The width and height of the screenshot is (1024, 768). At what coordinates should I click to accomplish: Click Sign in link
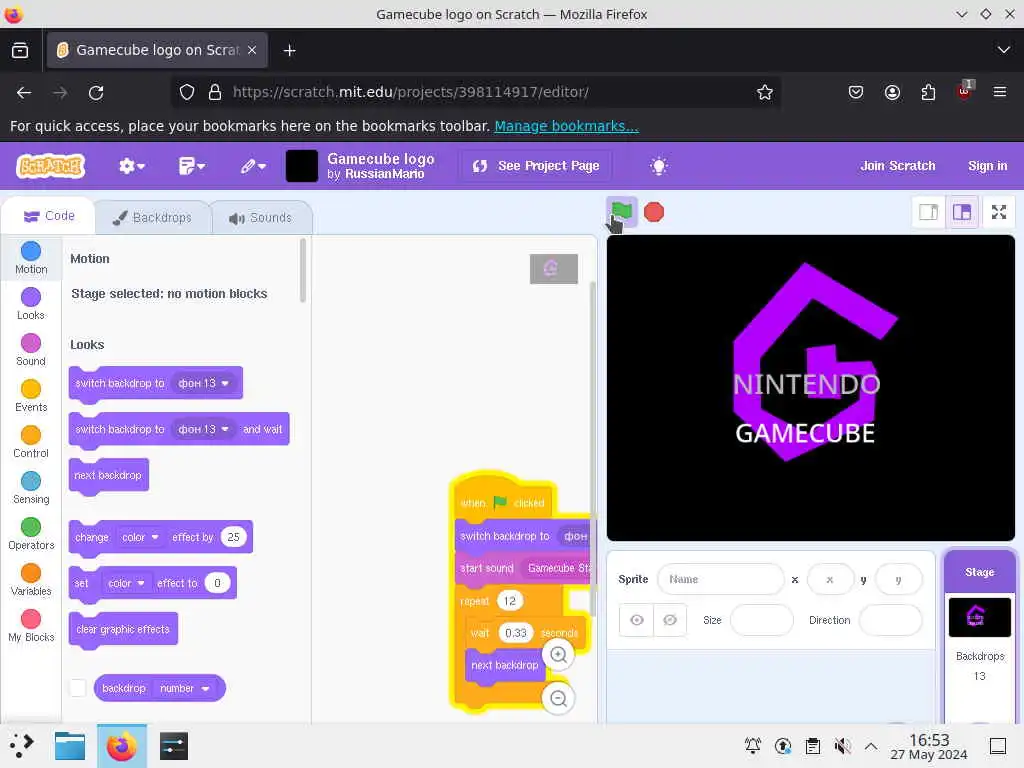coord(987,166)
